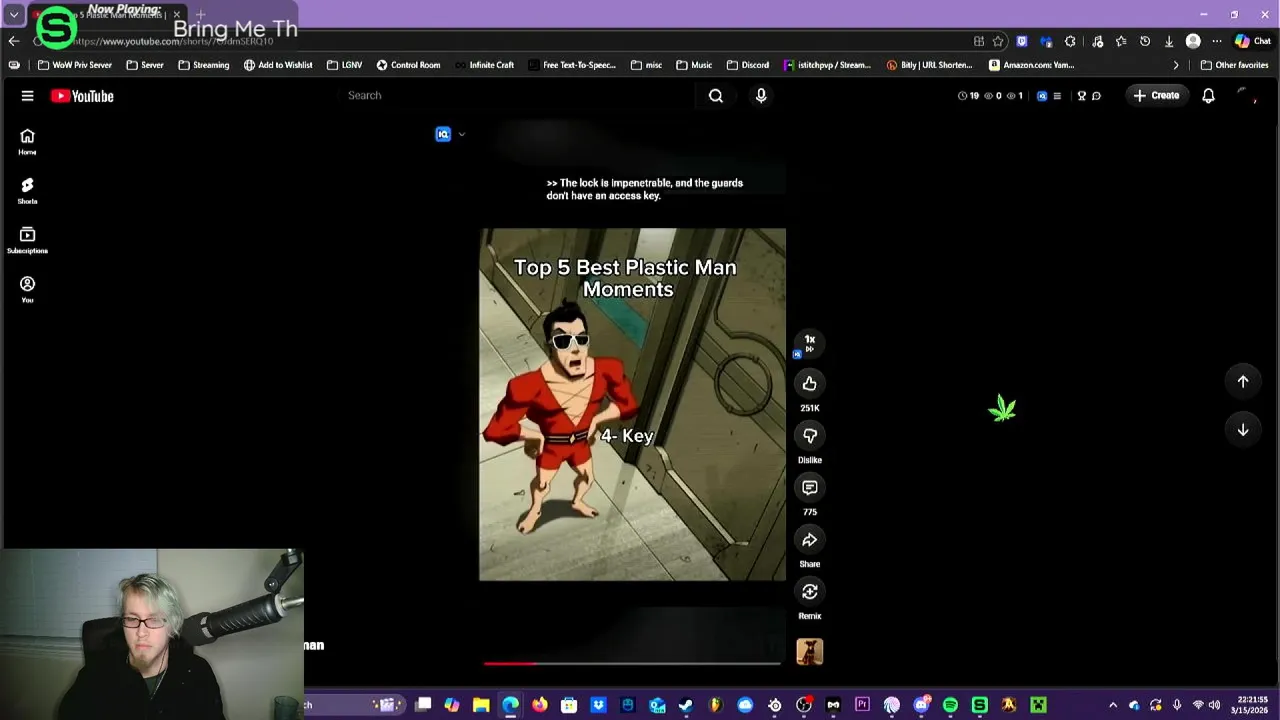The width and height of the screenshot is (1280, 720).
Task: Open the Streaming bookmark folder
Action: tap(204, 65)
